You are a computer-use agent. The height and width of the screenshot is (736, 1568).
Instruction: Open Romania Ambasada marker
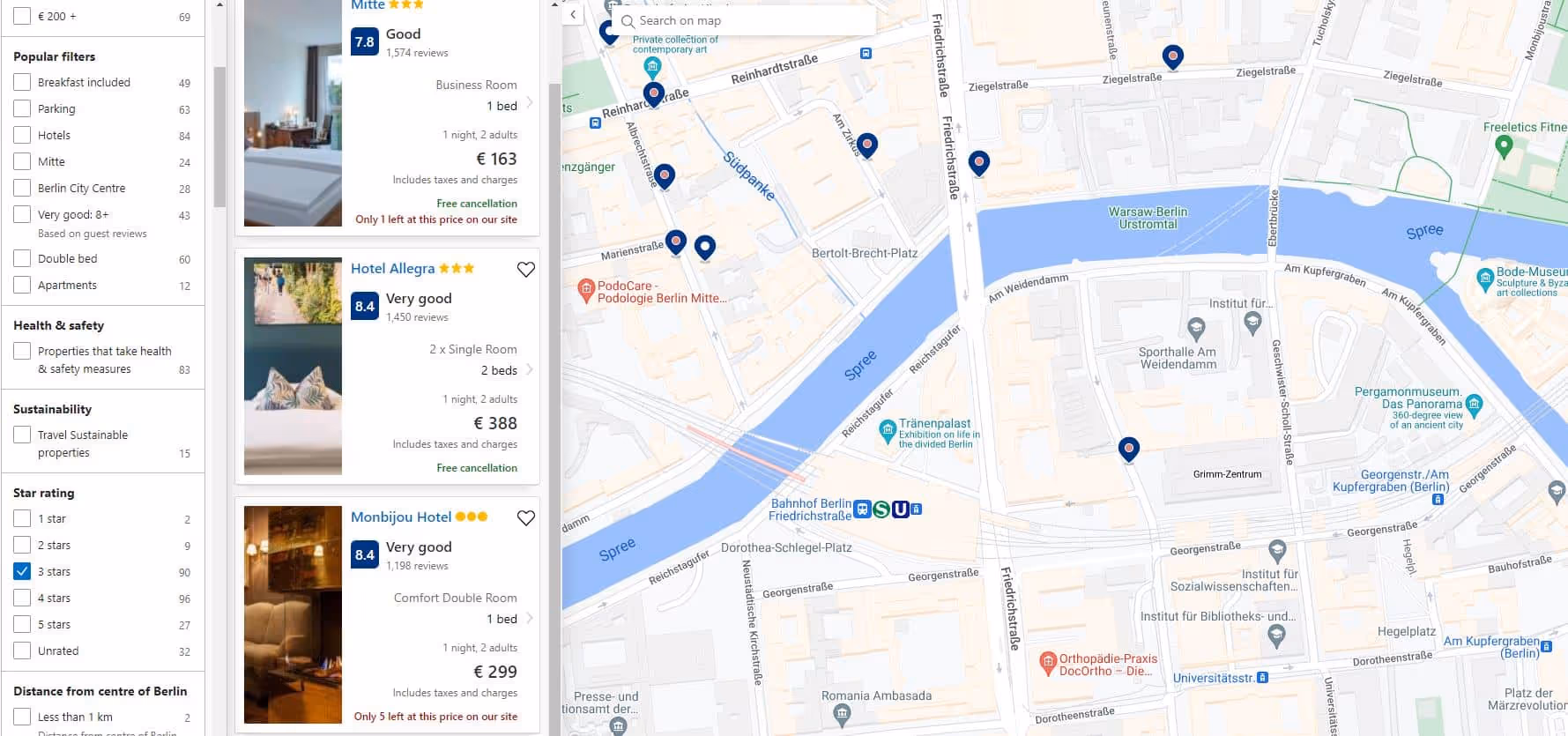[x=842, y=715]
